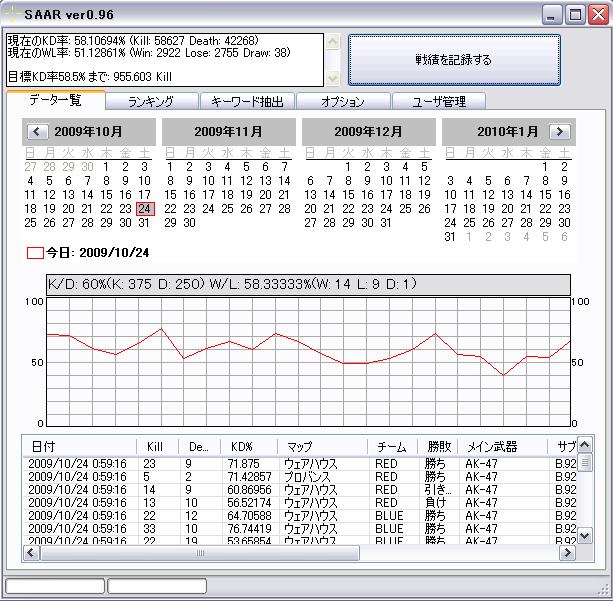This screenshot has width=613, height=601.
Task: Close the SAAR window
Action: click(599, 15)
